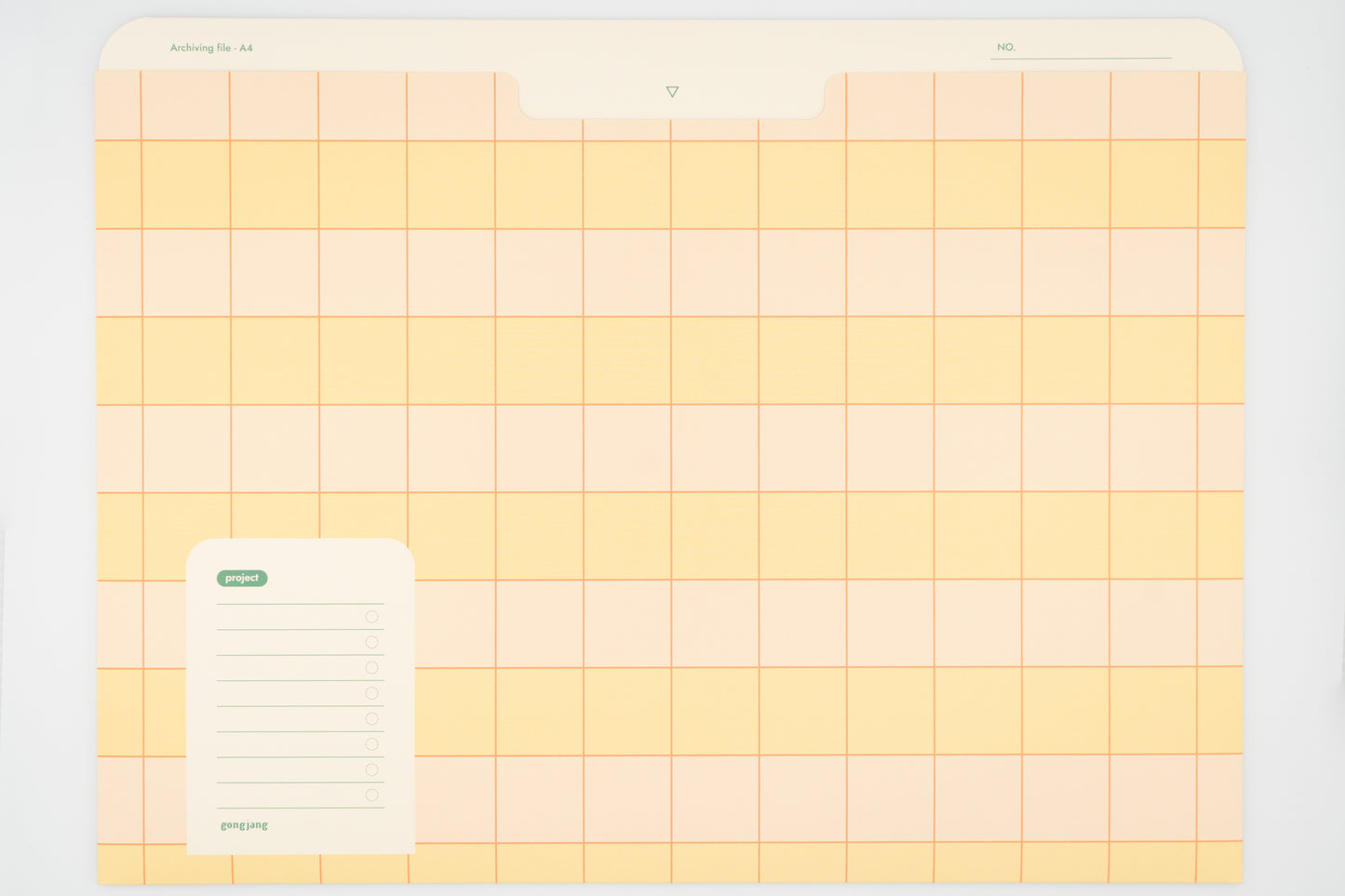This screenshot has width=1345, height=896.
Task: Click the top-left corner peach grid cell
Action: click(x=118, y=106)
